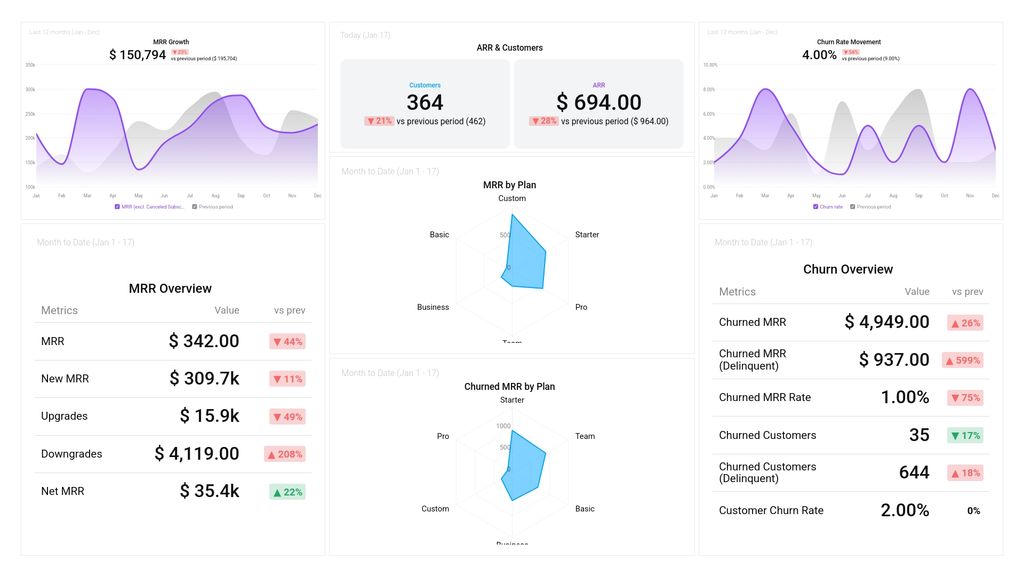Screen dimensions: 1024x576
Task: Click the Pro axis label in Churned MRR by Plan
Action: pos(443,436)
